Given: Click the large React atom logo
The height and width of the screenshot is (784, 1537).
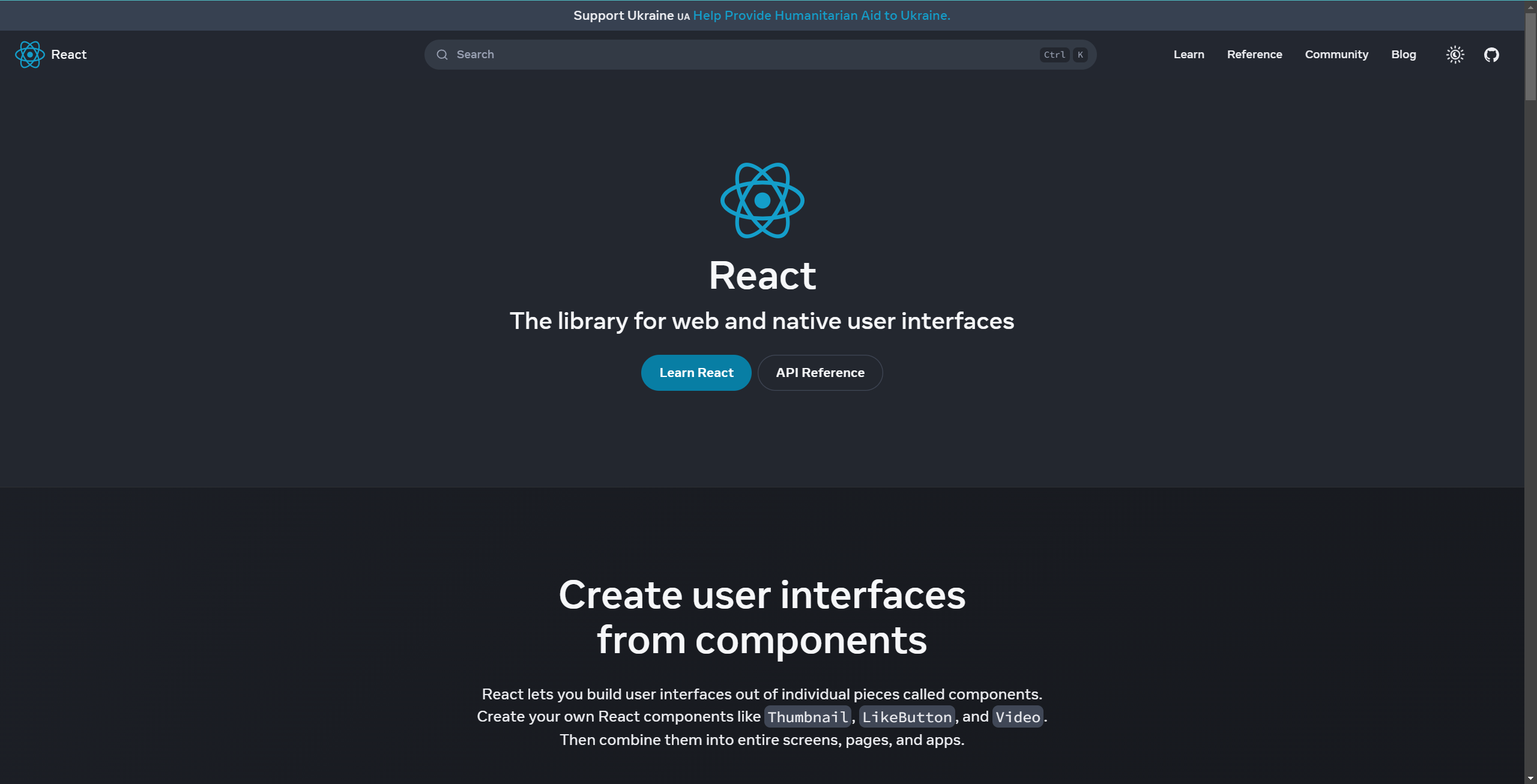Looking at the screenshot, I should point(762,201).
